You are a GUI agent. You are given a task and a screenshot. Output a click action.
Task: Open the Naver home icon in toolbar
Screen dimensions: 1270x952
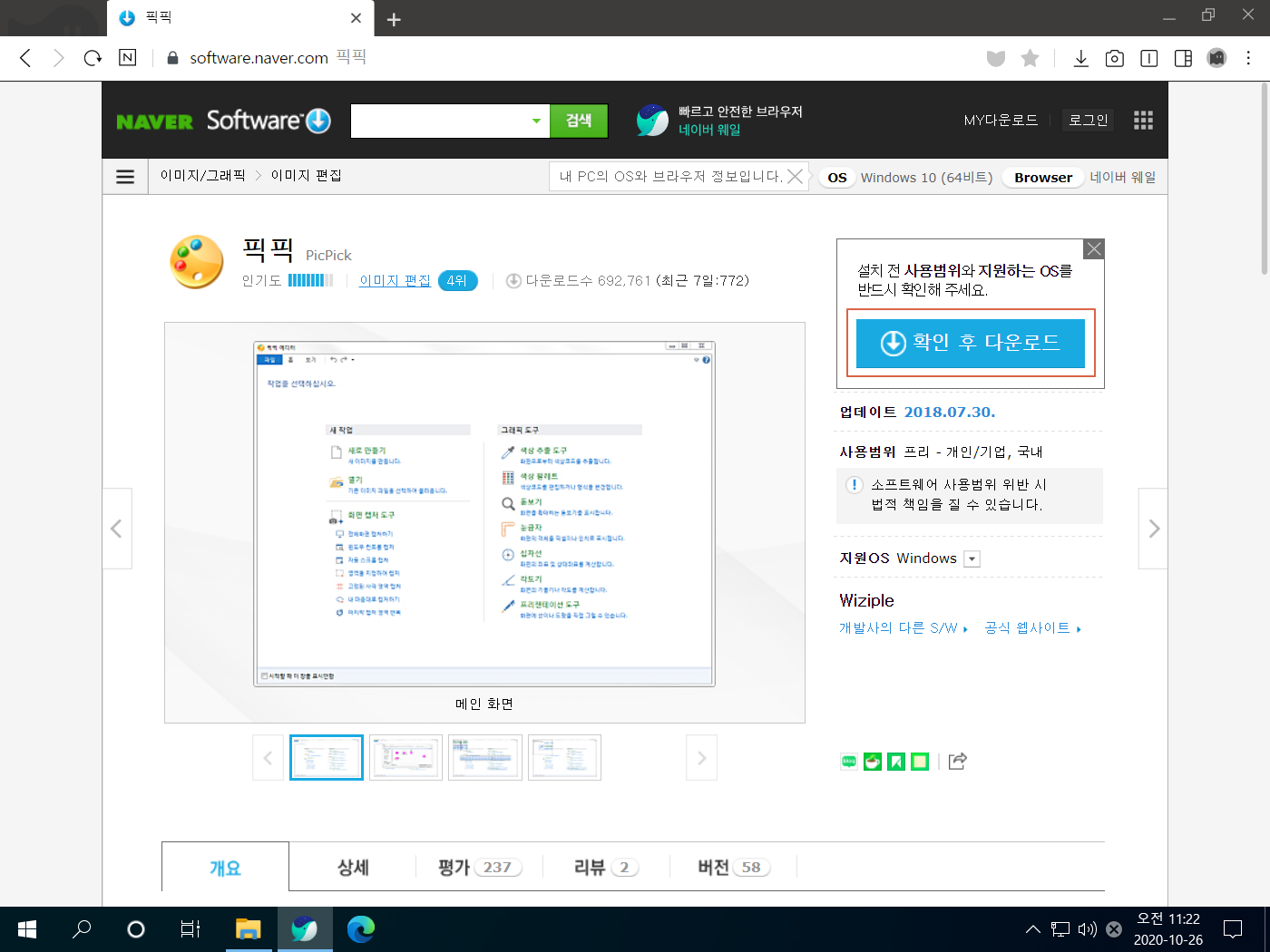coord(128,57)
